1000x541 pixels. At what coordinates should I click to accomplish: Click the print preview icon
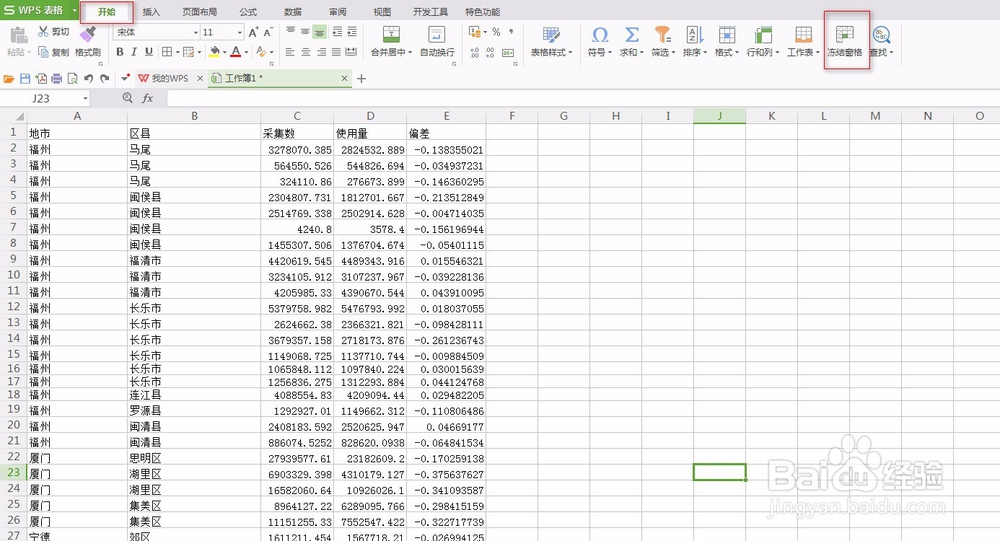72,78
